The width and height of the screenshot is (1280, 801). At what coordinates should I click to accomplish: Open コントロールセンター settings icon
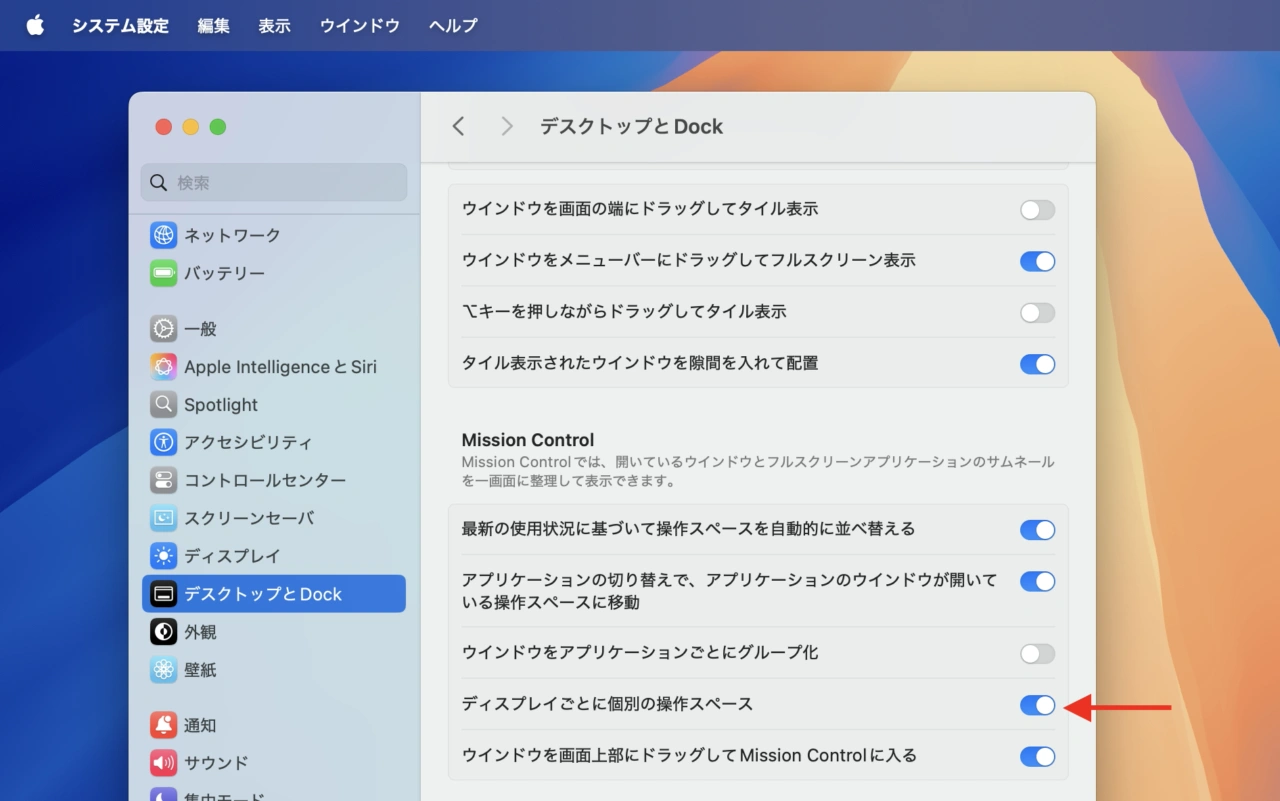164,480
